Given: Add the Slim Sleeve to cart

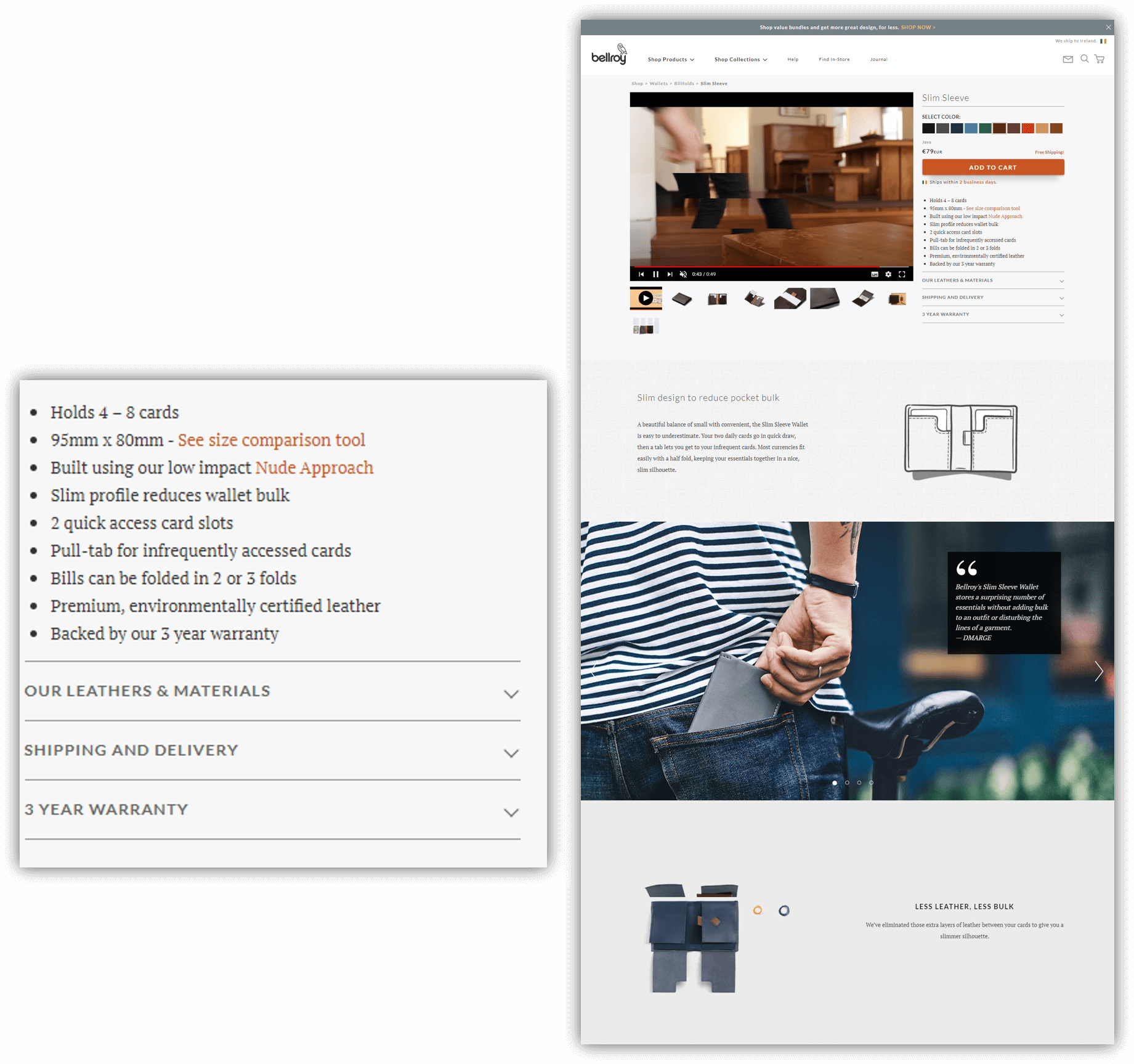Looking at the screenshot, I should click(x=992, y=168).
